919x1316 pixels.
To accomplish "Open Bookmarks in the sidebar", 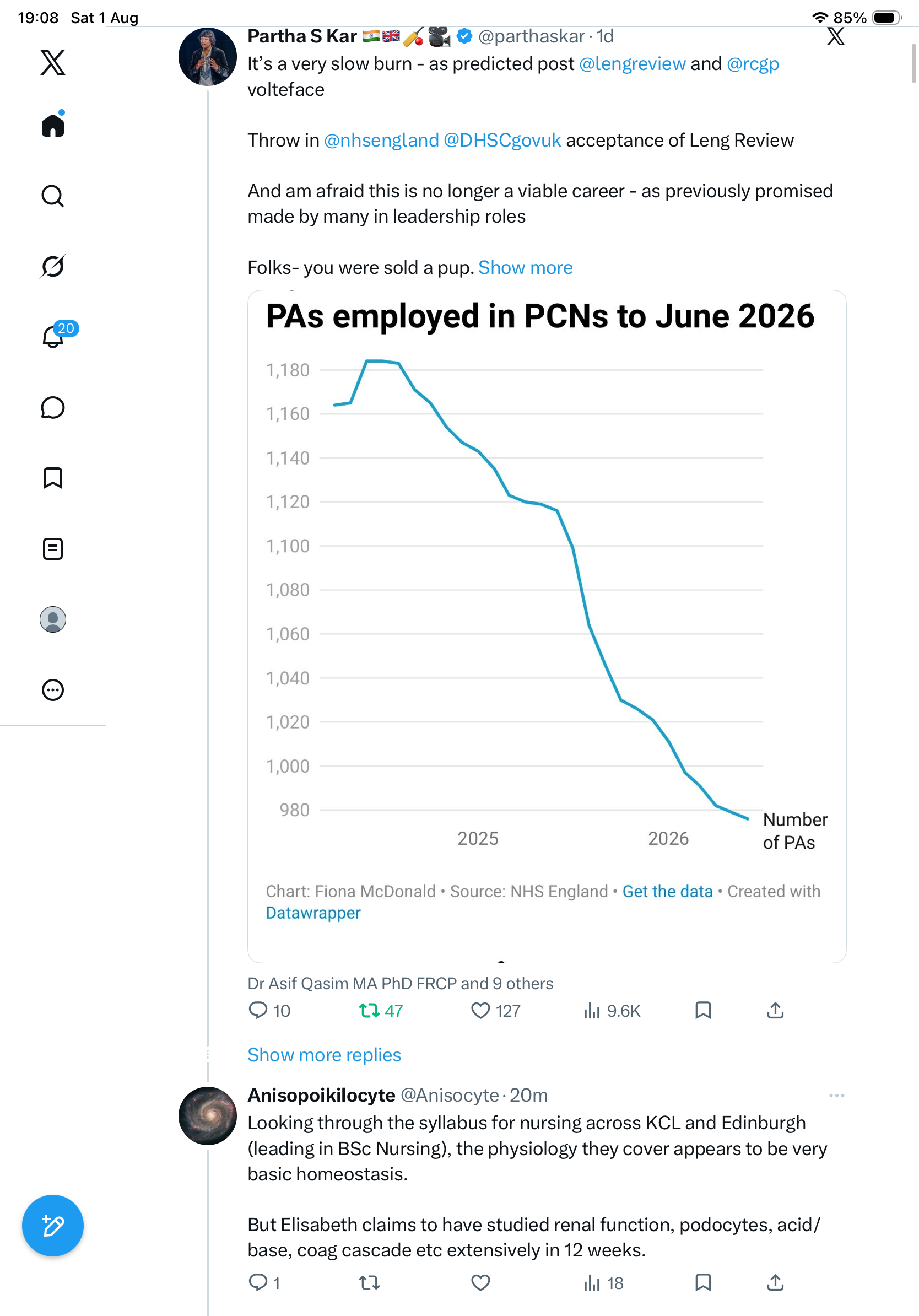I will click(x=53, y=478).
